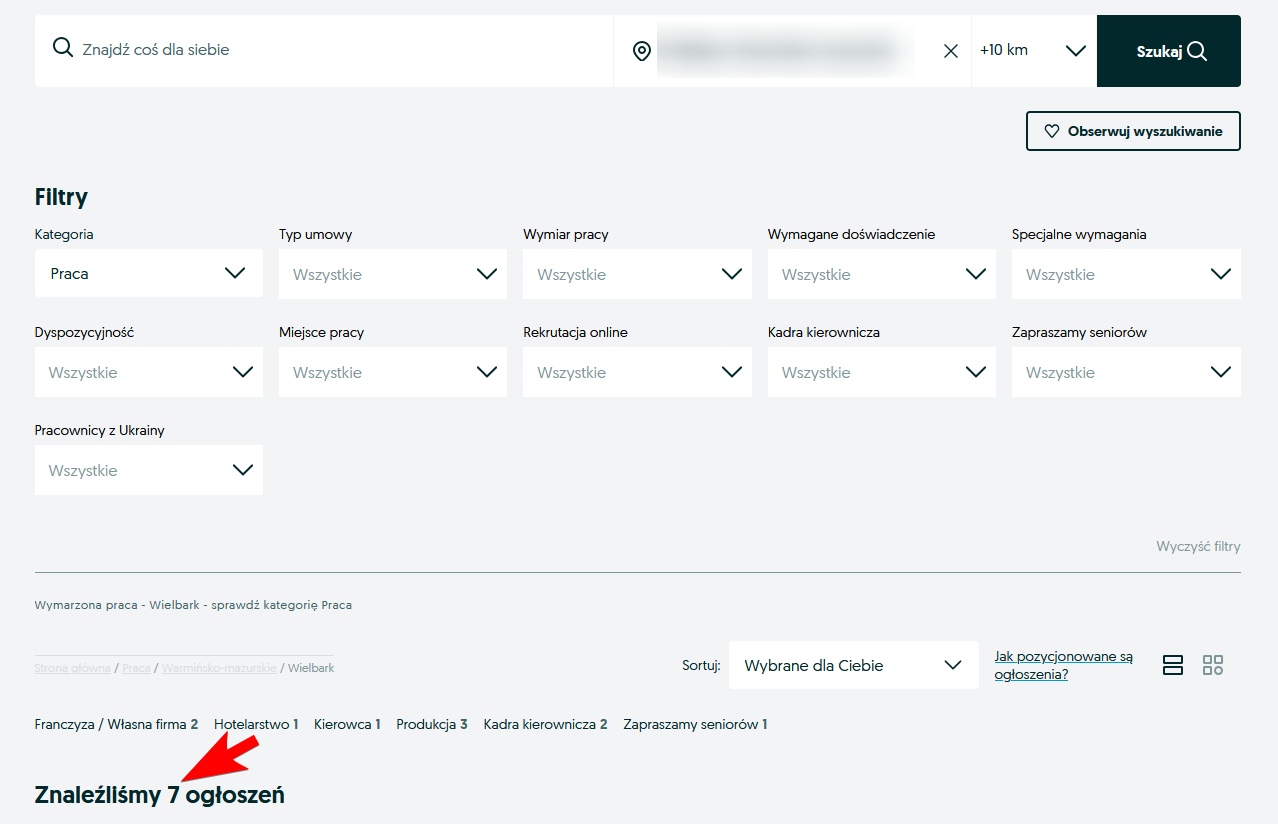Select Zapraszamy seniorów 1 category link

[695, 724]
